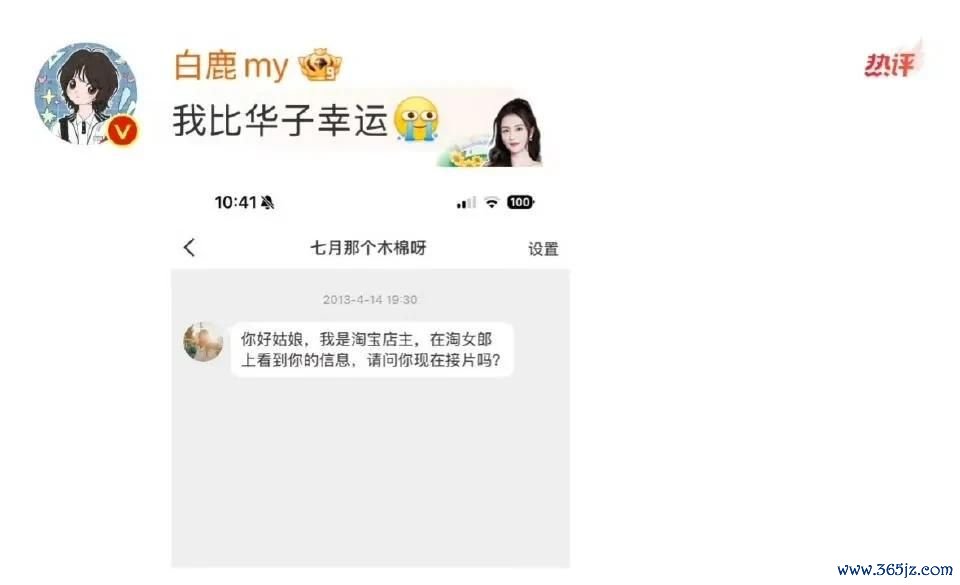Open the cartoon girl commenter avatar
This screenshot has width=960, height=585.
(86, 94)
